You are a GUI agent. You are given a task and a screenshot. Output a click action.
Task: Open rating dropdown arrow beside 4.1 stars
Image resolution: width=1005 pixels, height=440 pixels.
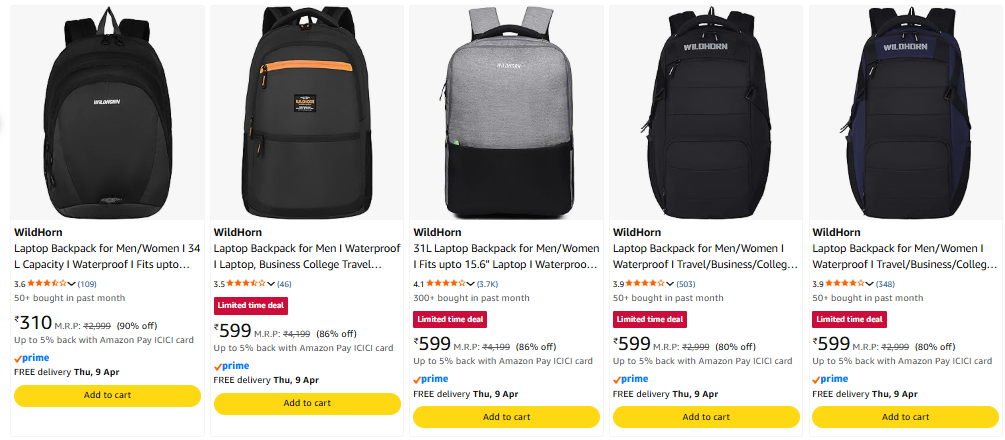click(x=470, y=284)
